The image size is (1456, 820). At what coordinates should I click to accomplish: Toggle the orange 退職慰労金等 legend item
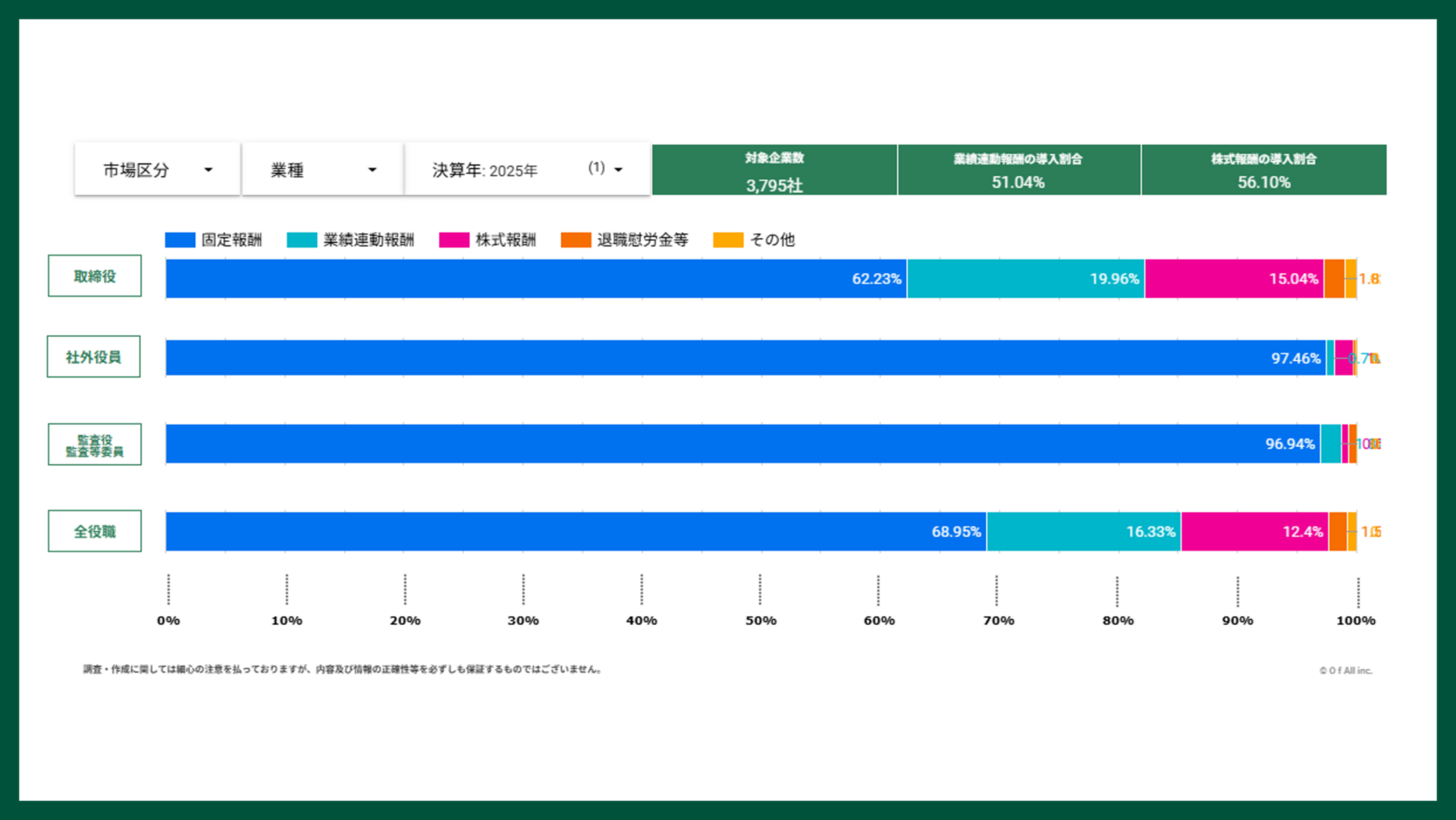coord(576,240)
